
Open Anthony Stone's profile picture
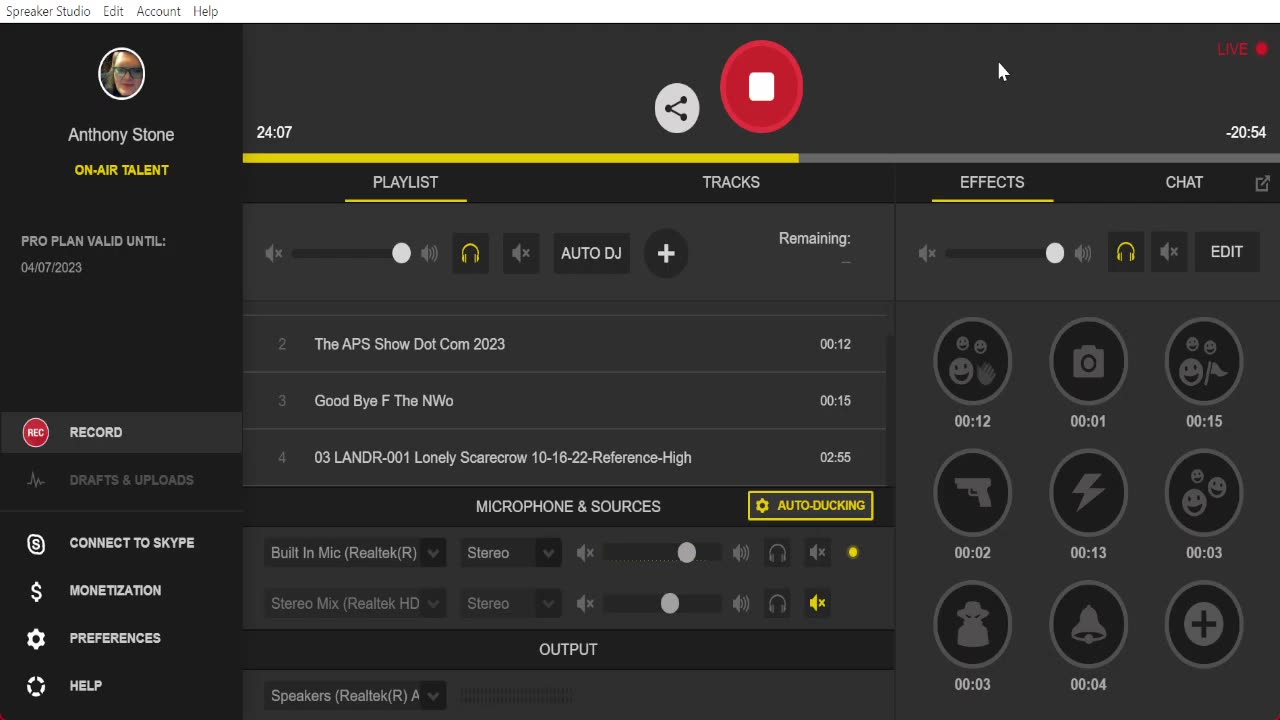121,73
